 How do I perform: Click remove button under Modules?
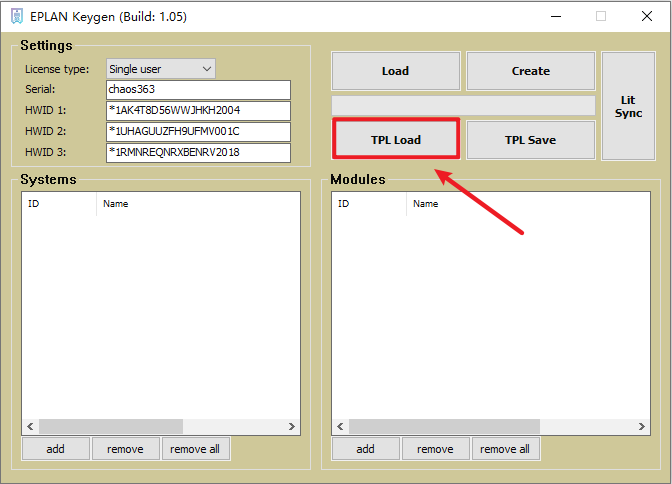pyautogui.click(x=435, y=449)
